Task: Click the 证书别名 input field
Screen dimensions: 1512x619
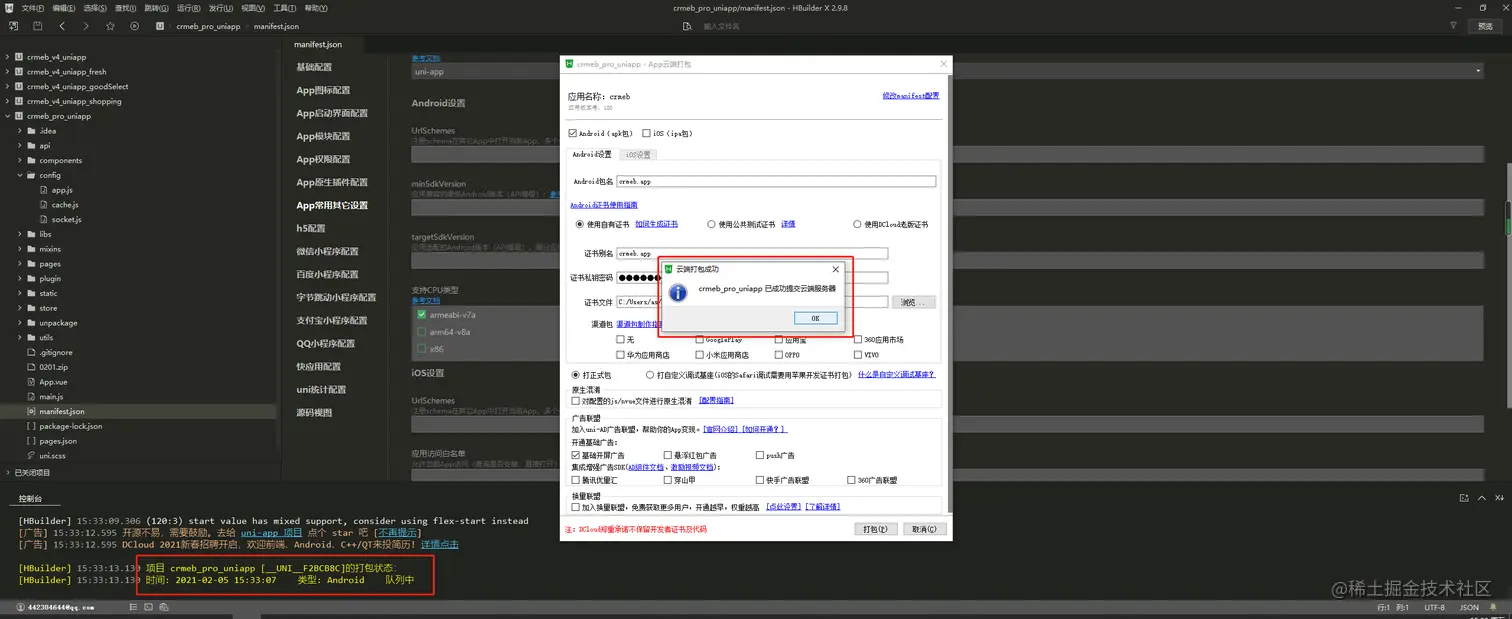Action: (x=752, y=254)
